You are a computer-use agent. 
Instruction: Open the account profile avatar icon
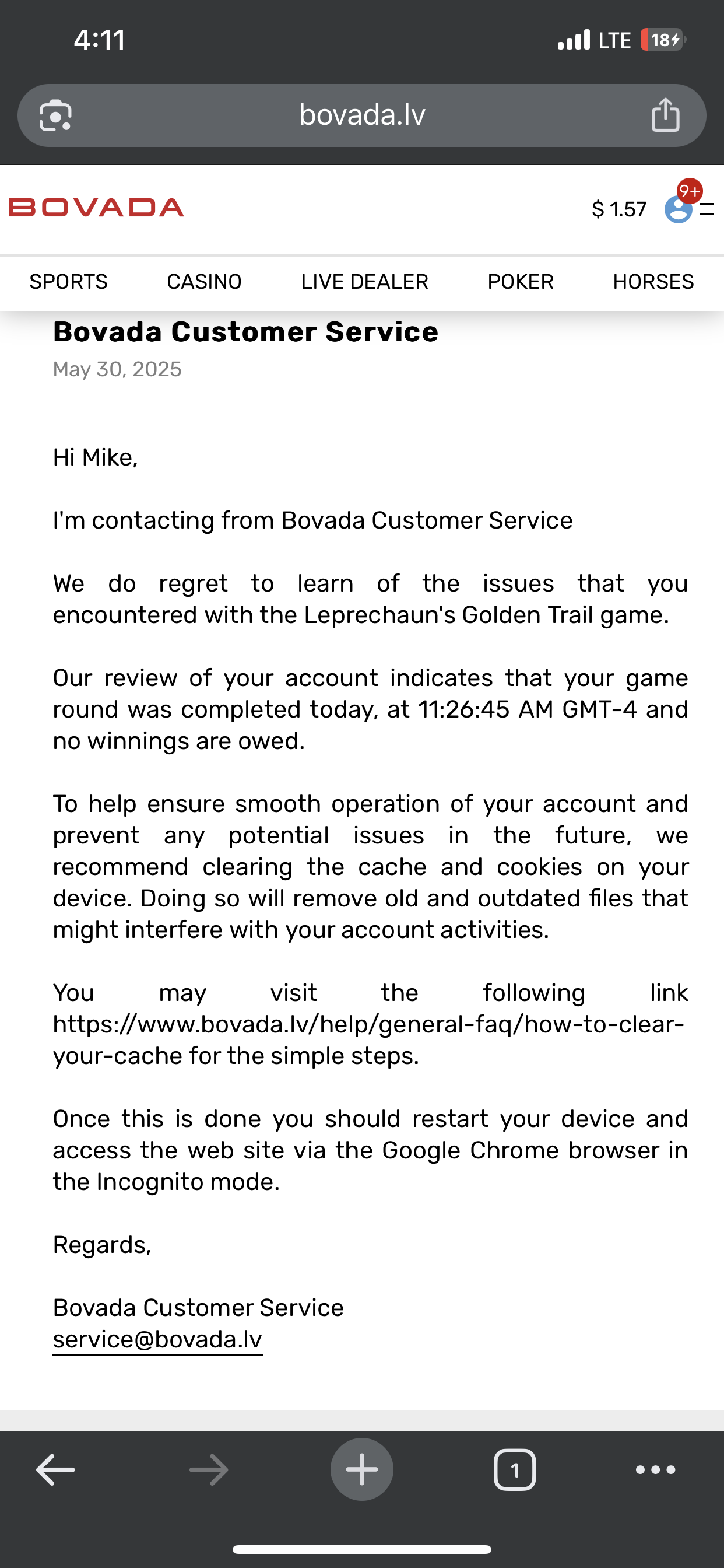click(x=678, y=210)
